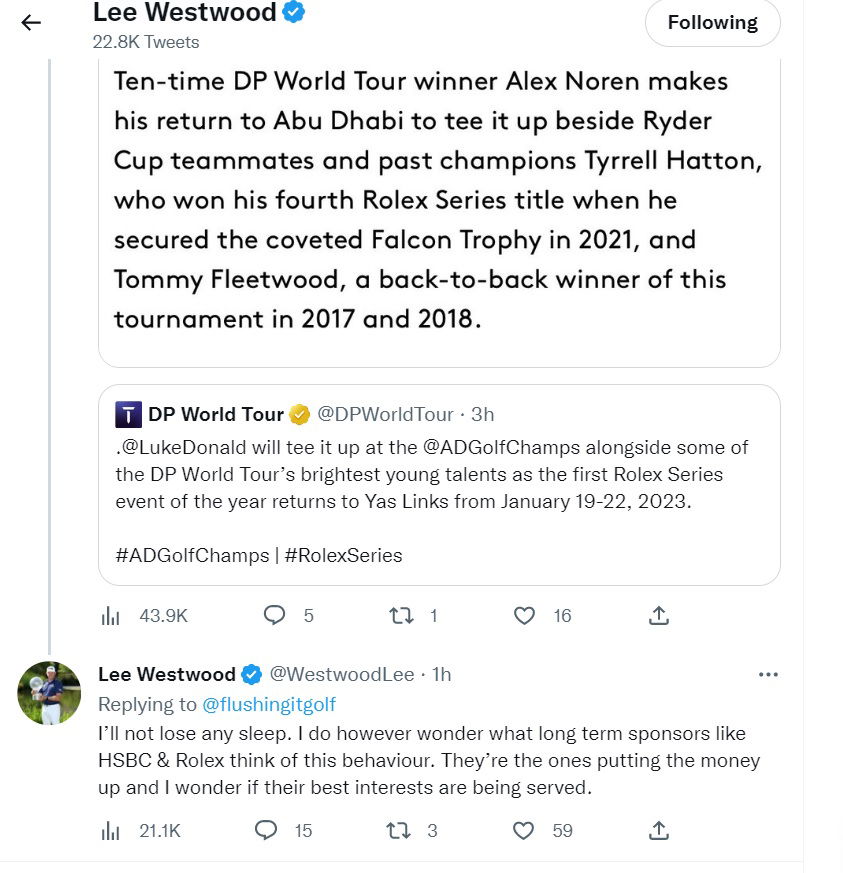Open the three-dot more menu on reply
This screenshot has width=843, height=873.
(x=768, y=675)
